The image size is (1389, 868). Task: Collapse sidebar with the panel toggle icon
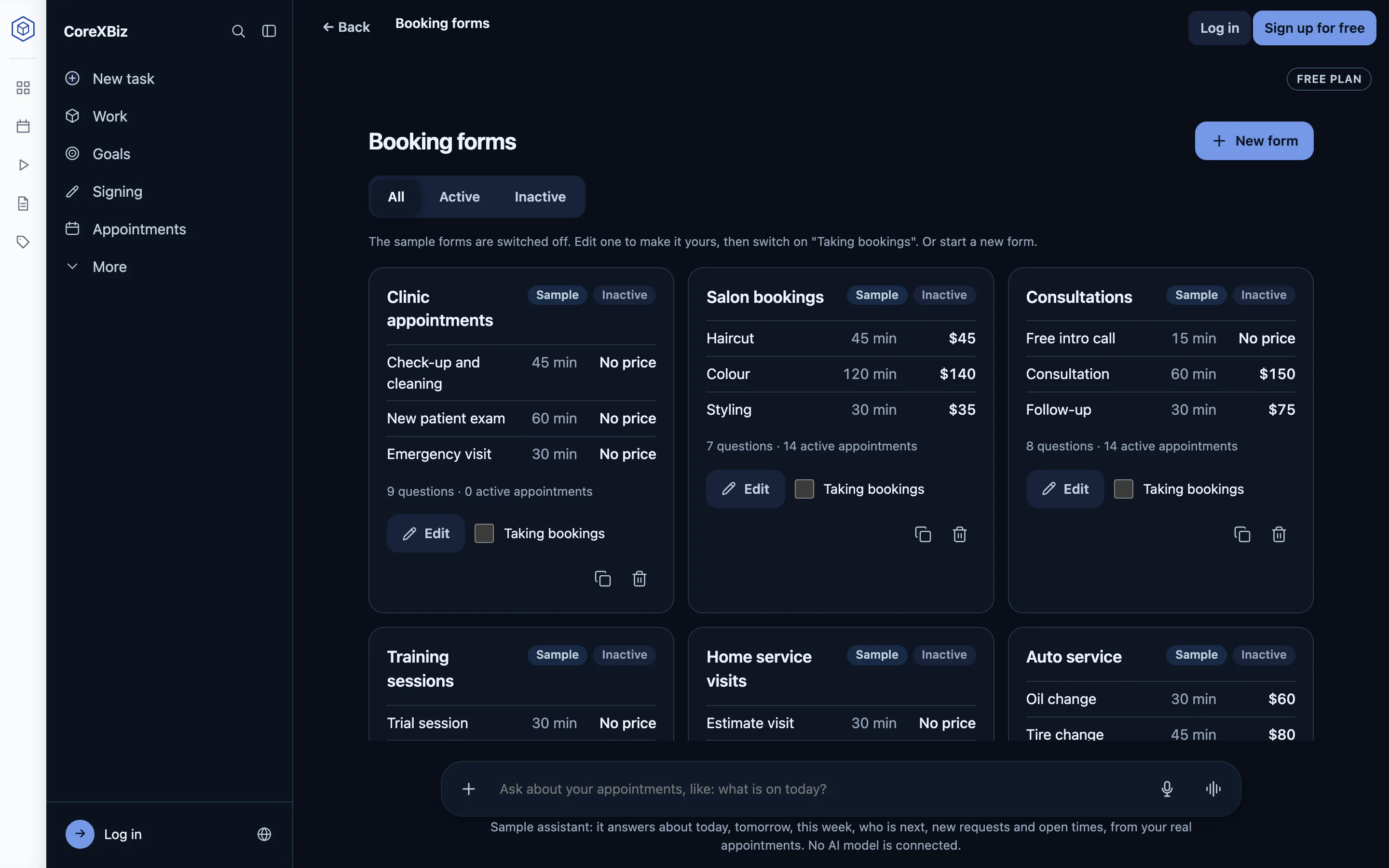click(269, 31)
